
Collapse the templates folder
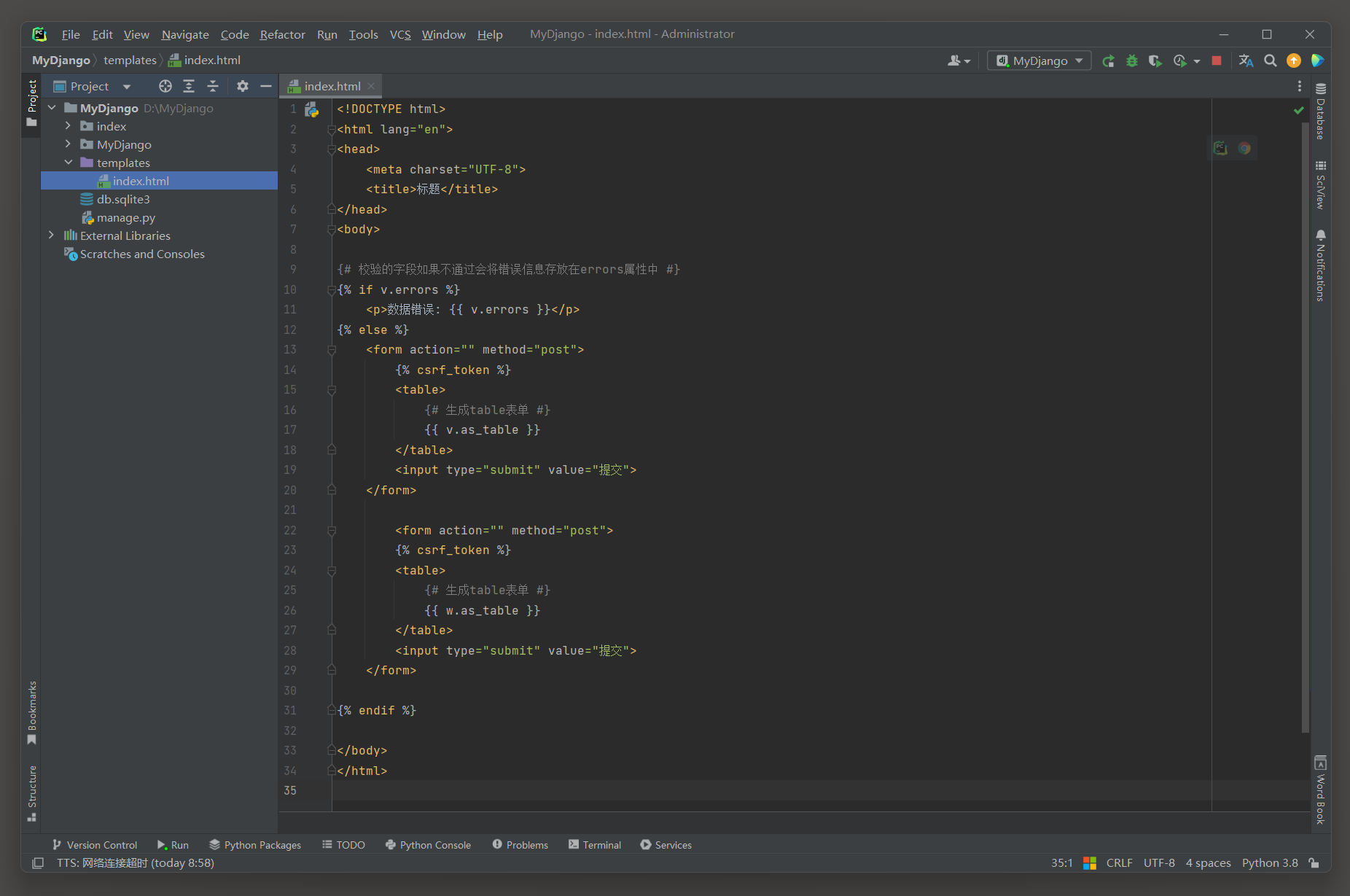pyautogui.click(x=68, y=163)
